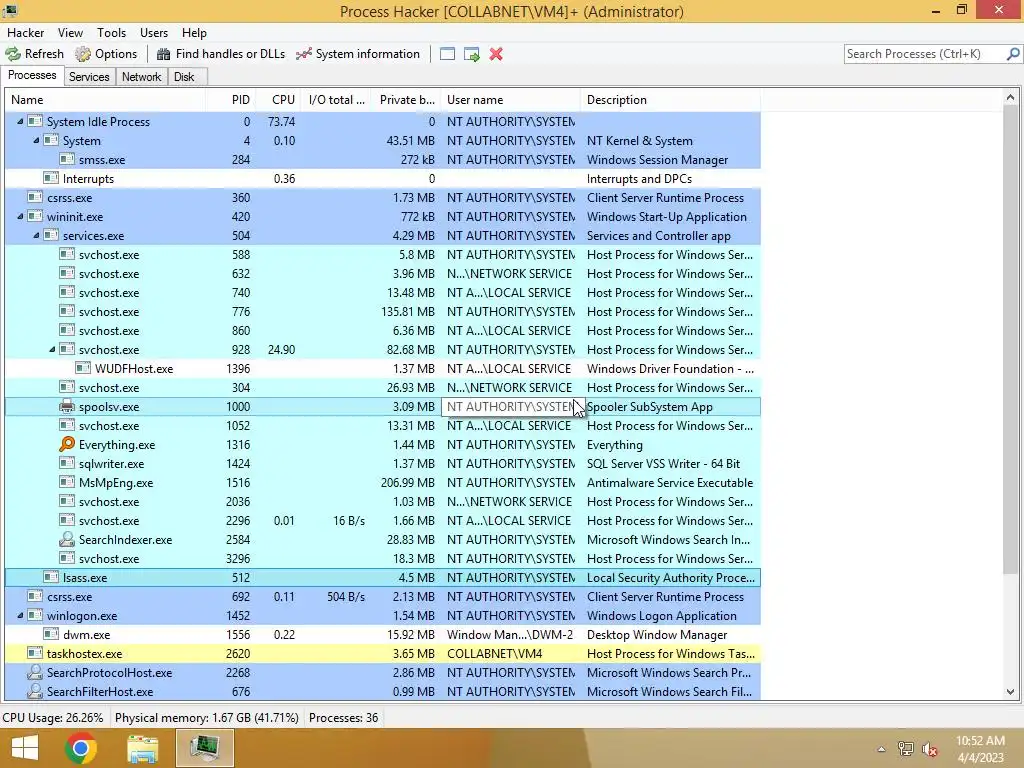1024x768 pixels.
Task: Click the taskhostex.exe process icon
Action: 35,653
